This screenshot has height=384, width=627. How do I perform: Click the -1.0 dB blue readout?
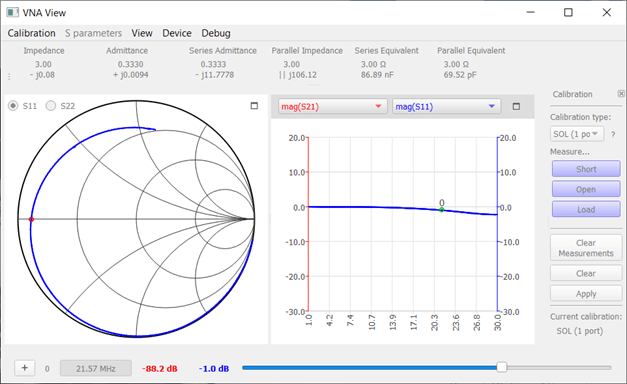tap(214, 368)
